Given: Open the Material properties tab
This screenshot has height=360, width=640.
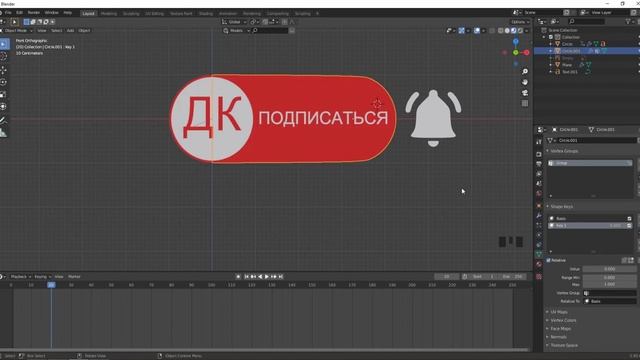Looking at the screenshot, I should tap(539, 264).
